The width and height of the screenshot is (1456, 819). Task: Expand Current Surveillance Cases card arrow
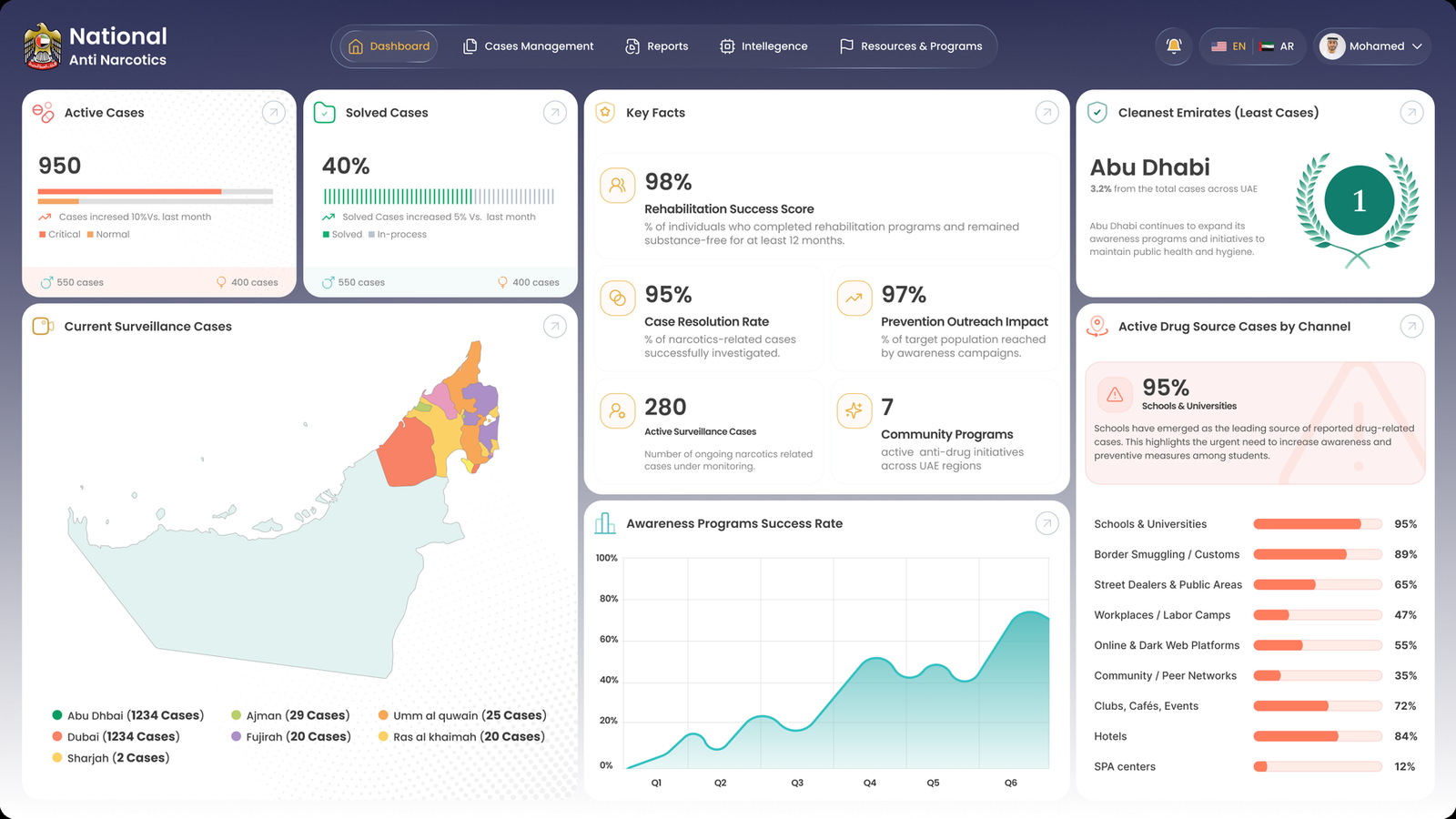point(554,326)
